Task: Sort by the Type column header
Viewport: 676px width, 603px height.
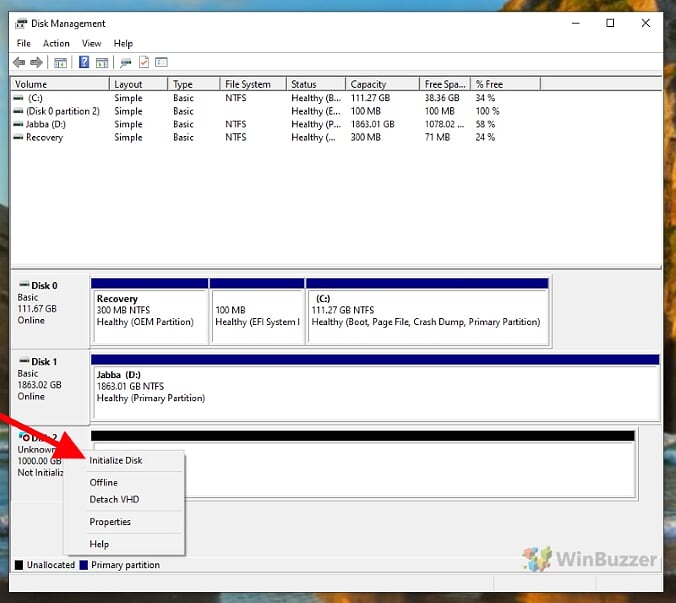Action: click(x=194, y=84)
